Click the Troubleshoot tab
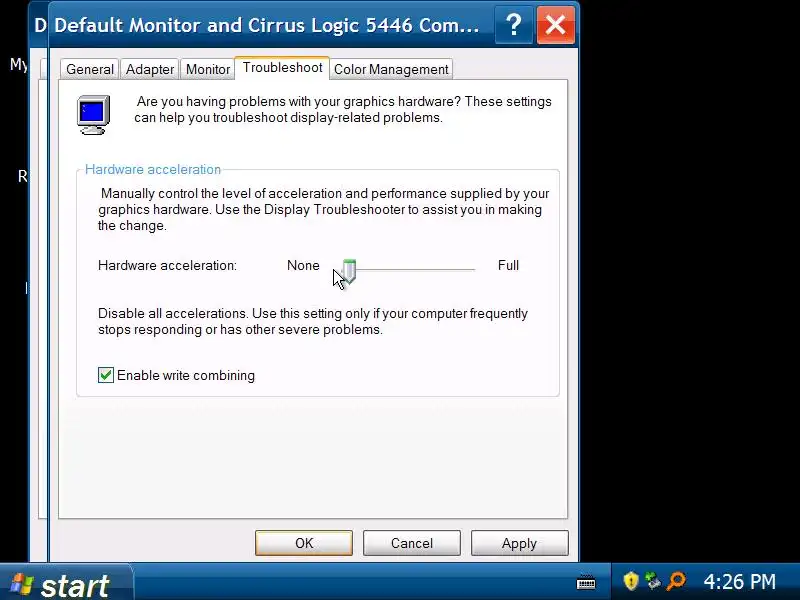This screenshot has width=800, height=600. [x=282, y=68]
